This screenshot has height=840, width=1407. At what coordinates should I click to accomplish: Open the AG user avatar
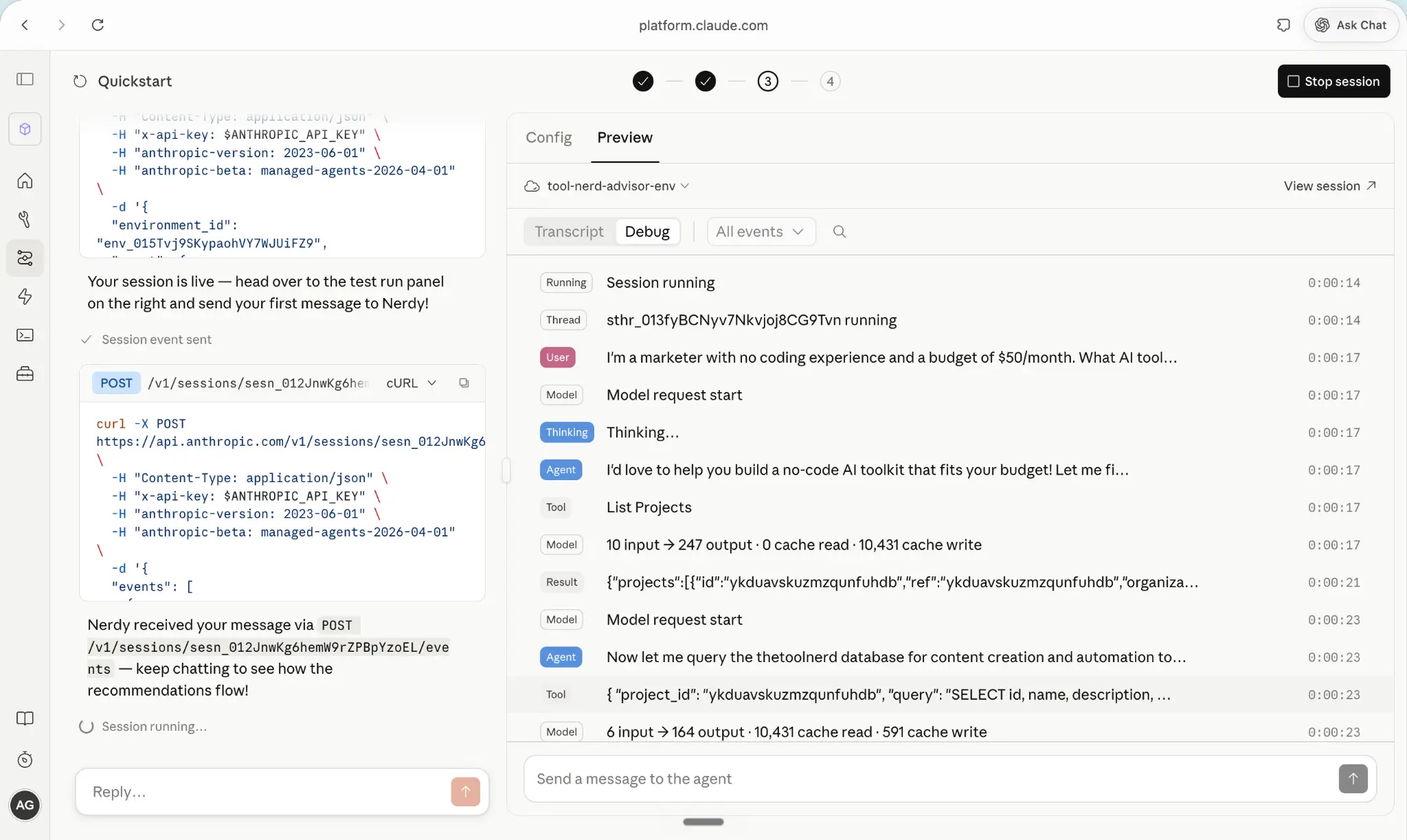(25, 805)
